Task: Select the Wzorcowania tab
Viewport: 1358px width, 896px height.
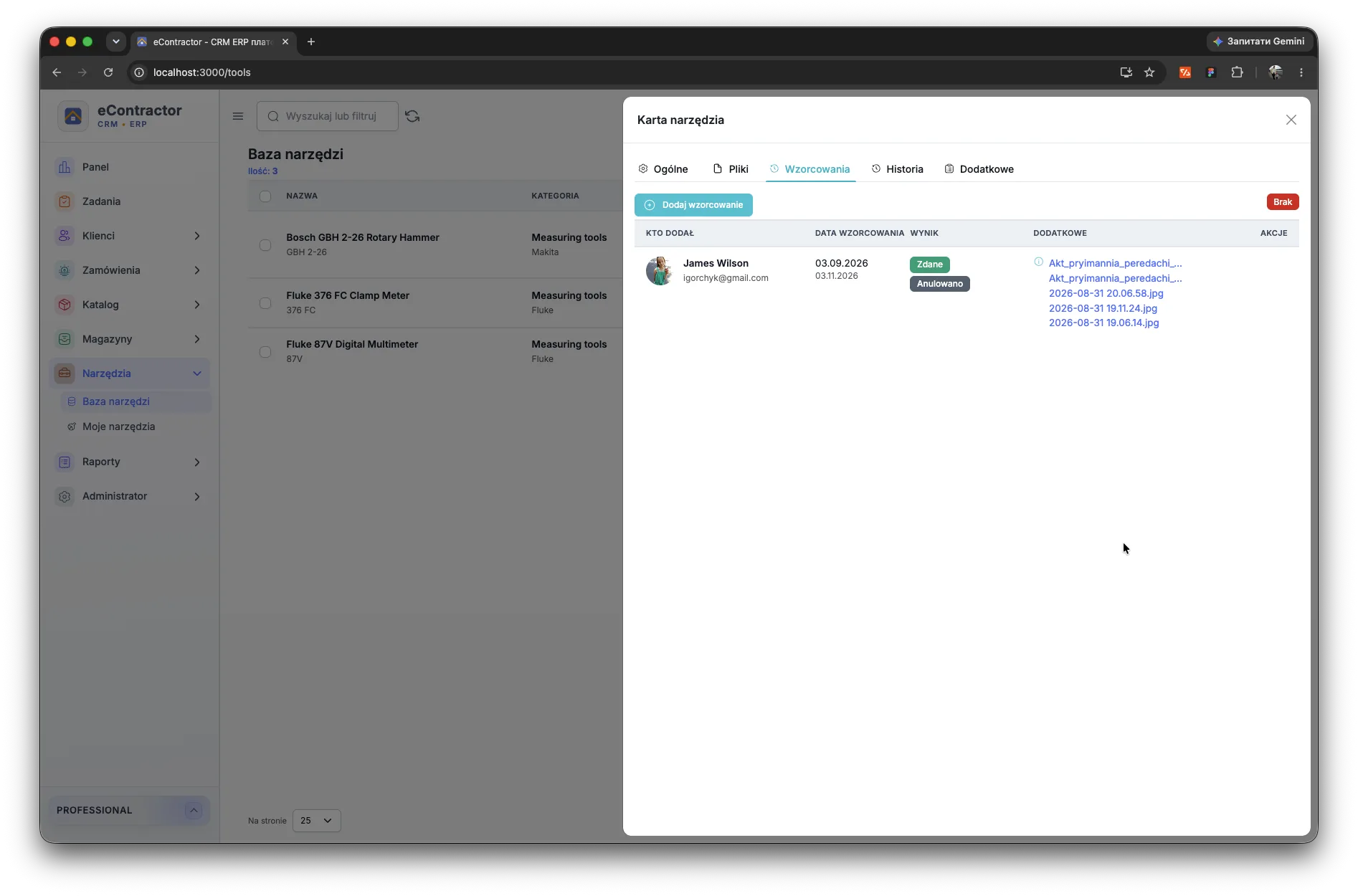Action: coord(810,169)
